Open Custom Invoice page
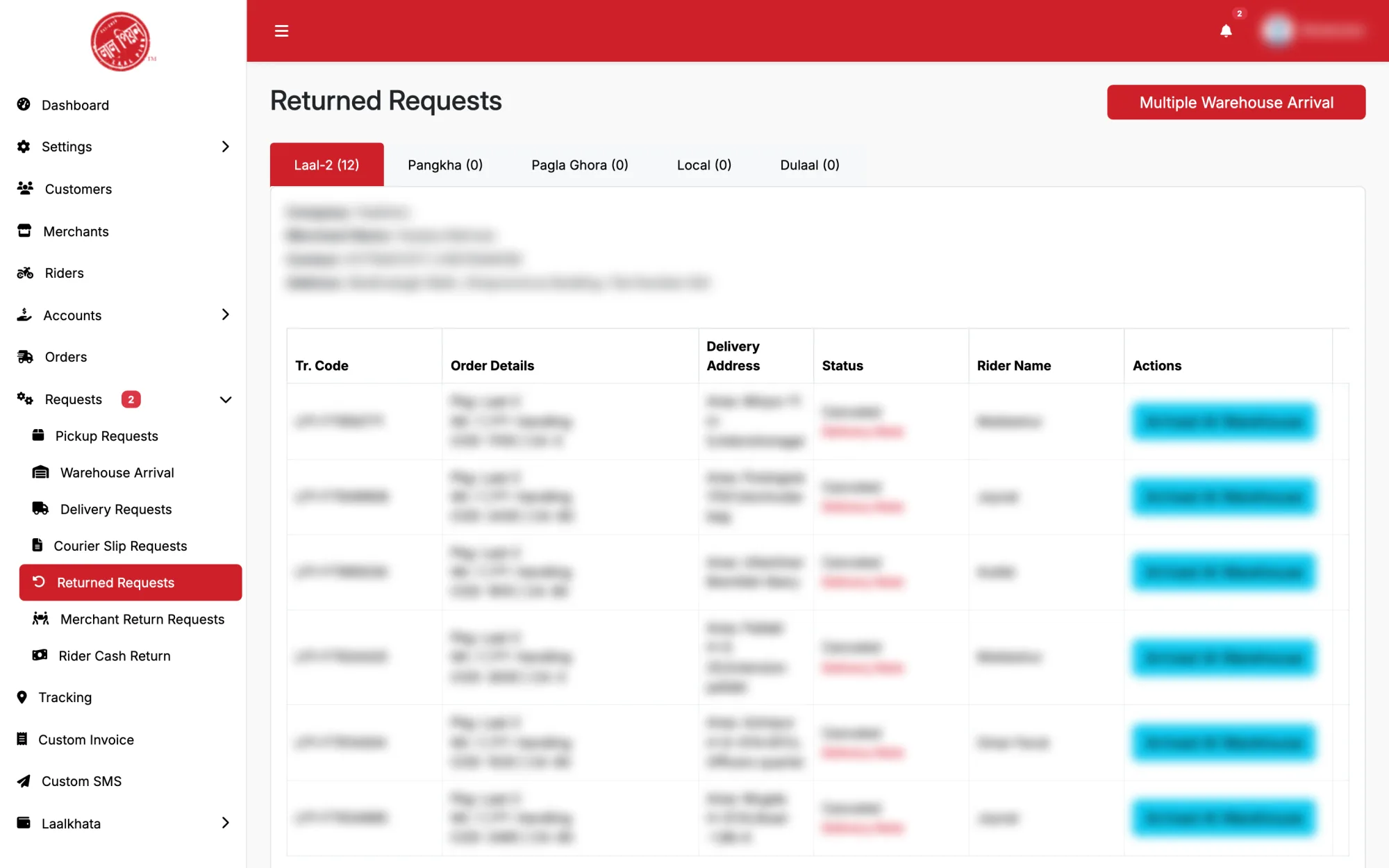Viewport: 1389px width, 868px height. pyautogui.click(x=85, y=740)
